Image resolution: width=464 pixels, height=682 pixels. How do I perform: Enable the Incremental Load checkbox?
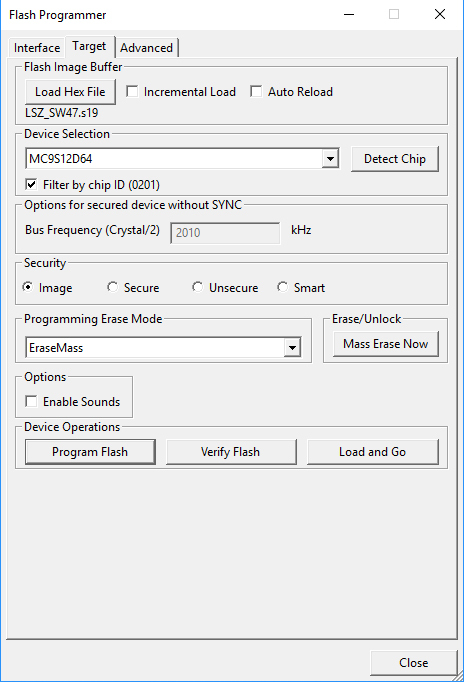click(132, 92)
